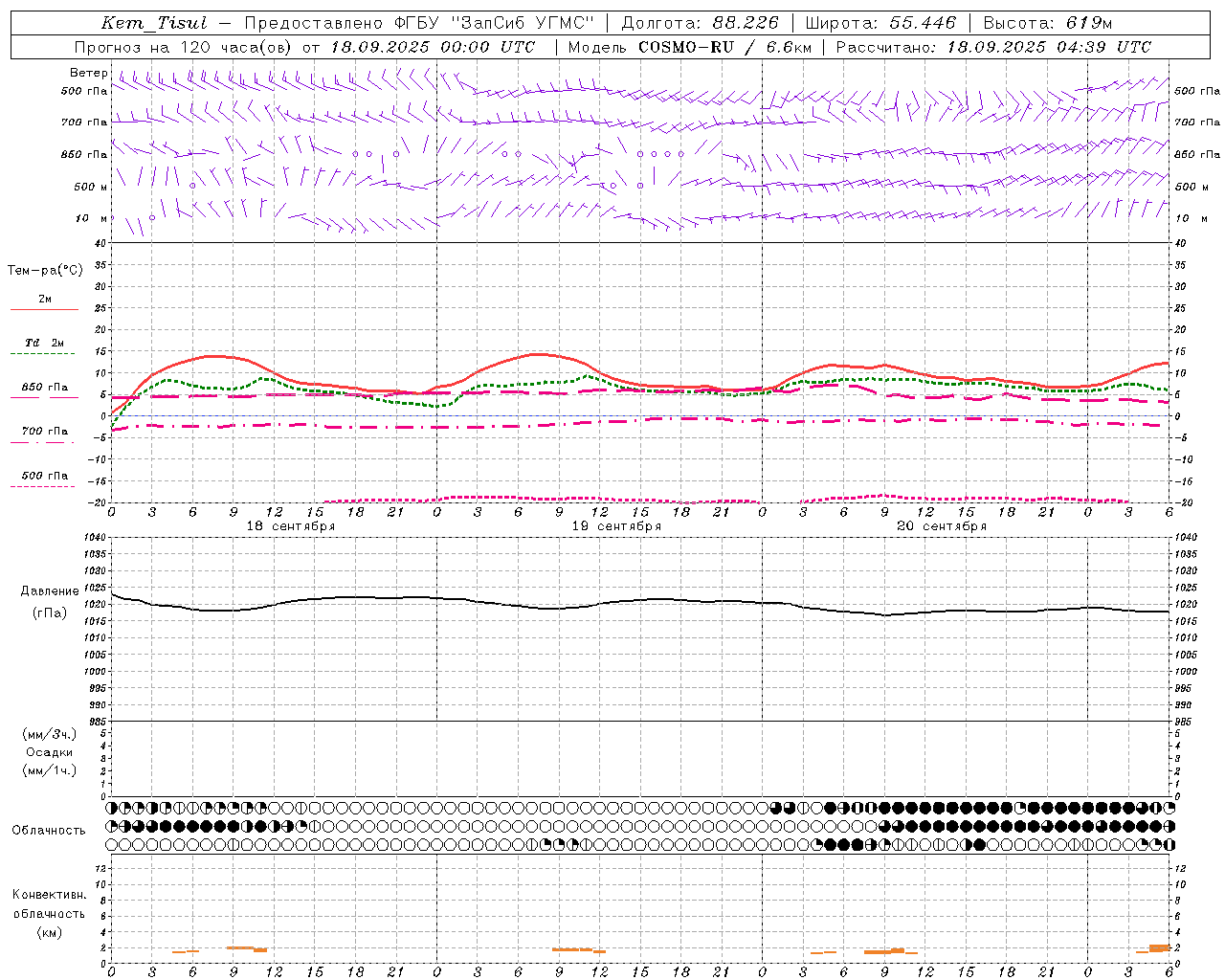Select the latitude value Широта: 55.446

880,23
